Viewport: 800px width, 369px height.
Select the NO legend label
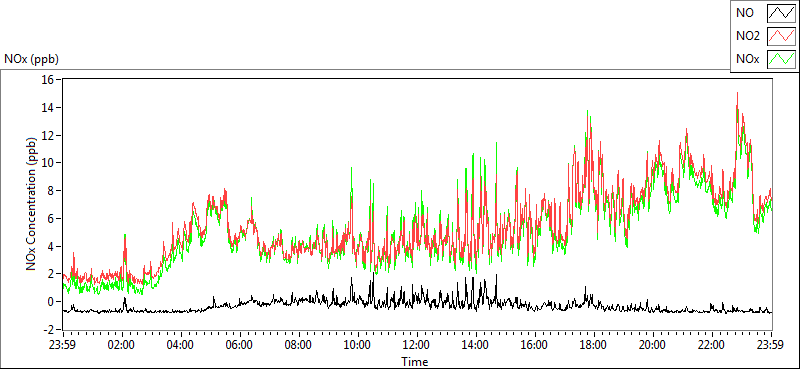pos(743,14)
